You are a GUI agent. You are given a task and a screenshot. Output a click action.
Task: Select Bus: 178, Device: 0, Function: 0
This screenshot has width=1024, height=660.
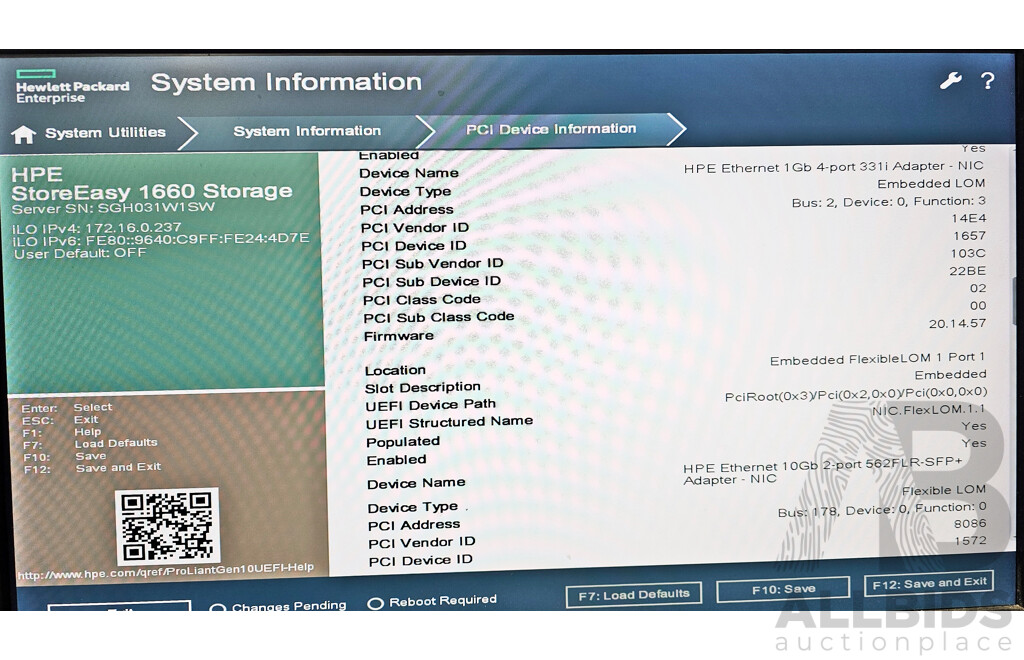coord(882,510)
